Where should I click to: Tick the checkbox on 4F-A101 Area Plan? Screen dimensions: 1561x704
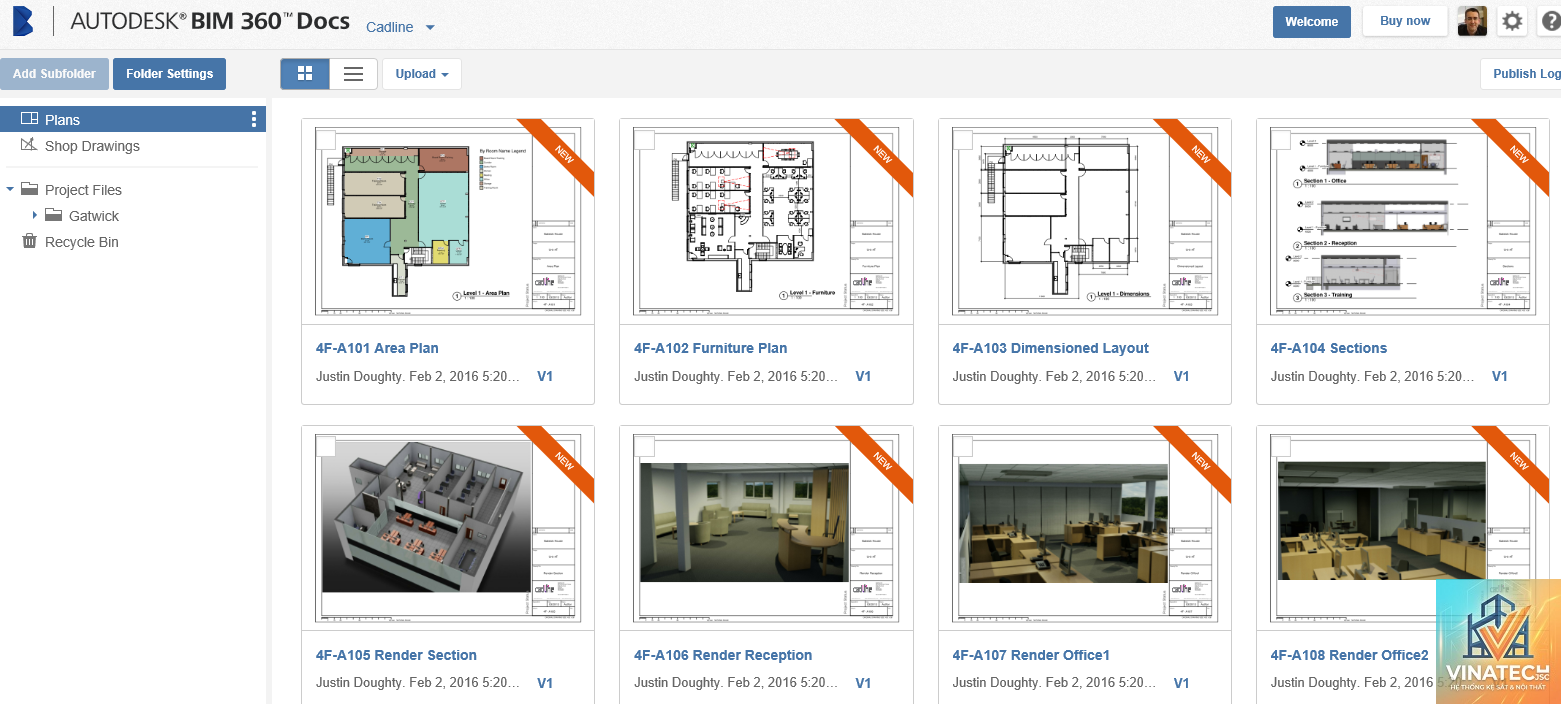[326, 139]
